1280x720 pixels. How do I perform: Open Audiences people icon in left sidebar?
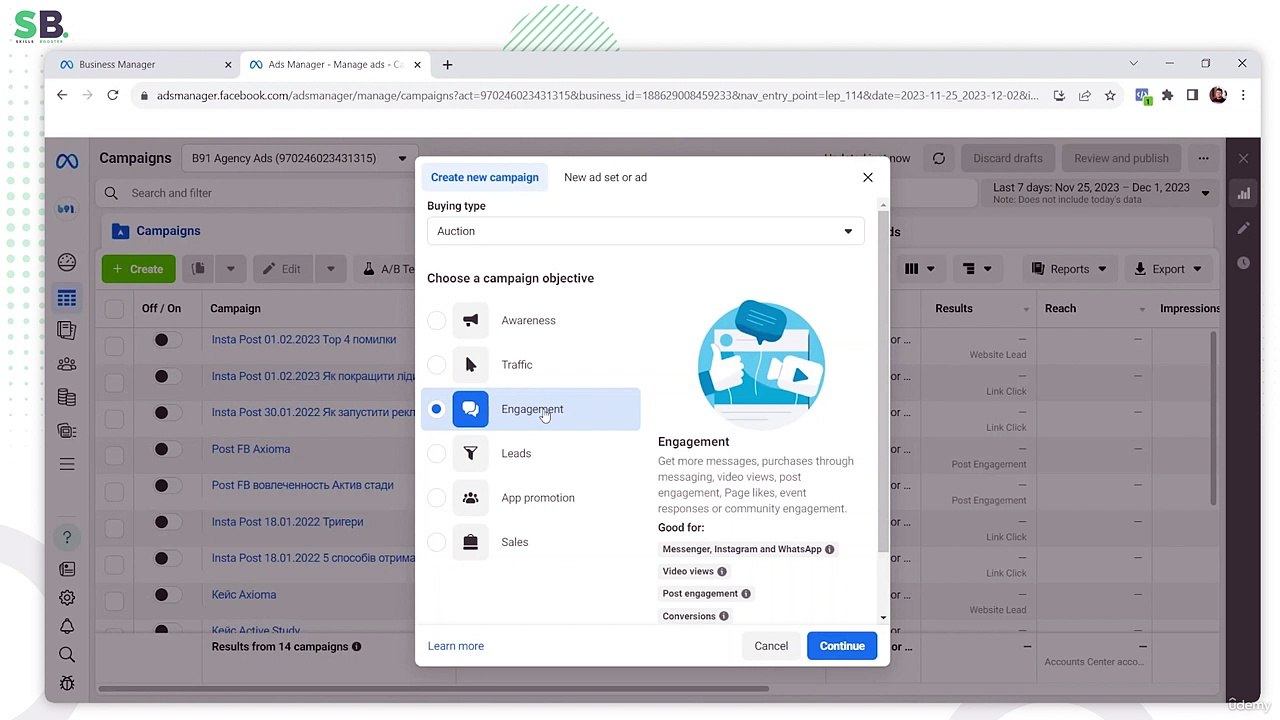[x=67, y=364]
